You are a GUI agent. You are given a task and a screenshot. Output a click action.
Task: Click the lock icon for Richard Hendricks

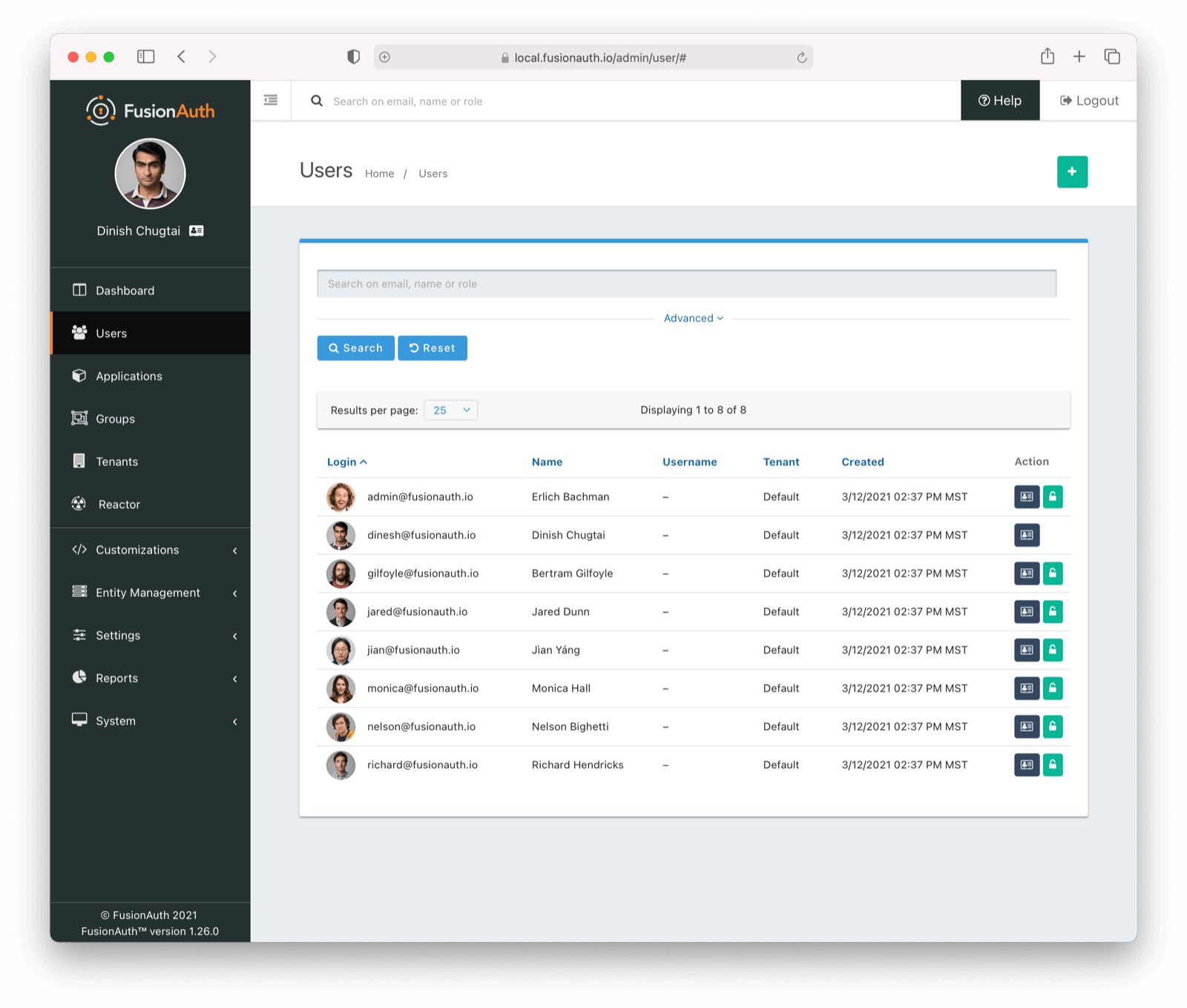pos(1052,765)
